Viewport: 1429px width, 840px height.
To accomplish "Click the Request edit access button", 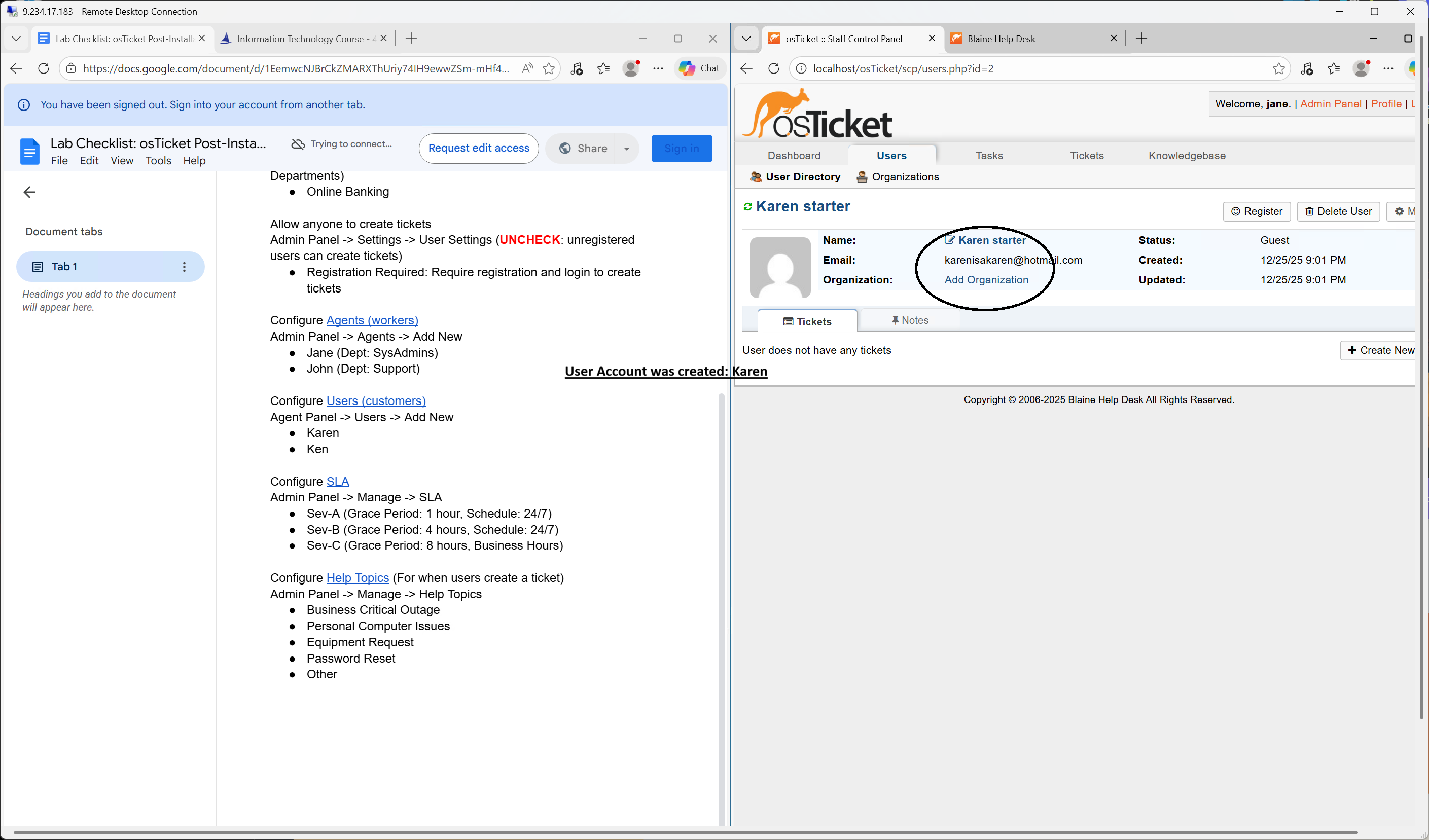I will click(x=478, y=149).
